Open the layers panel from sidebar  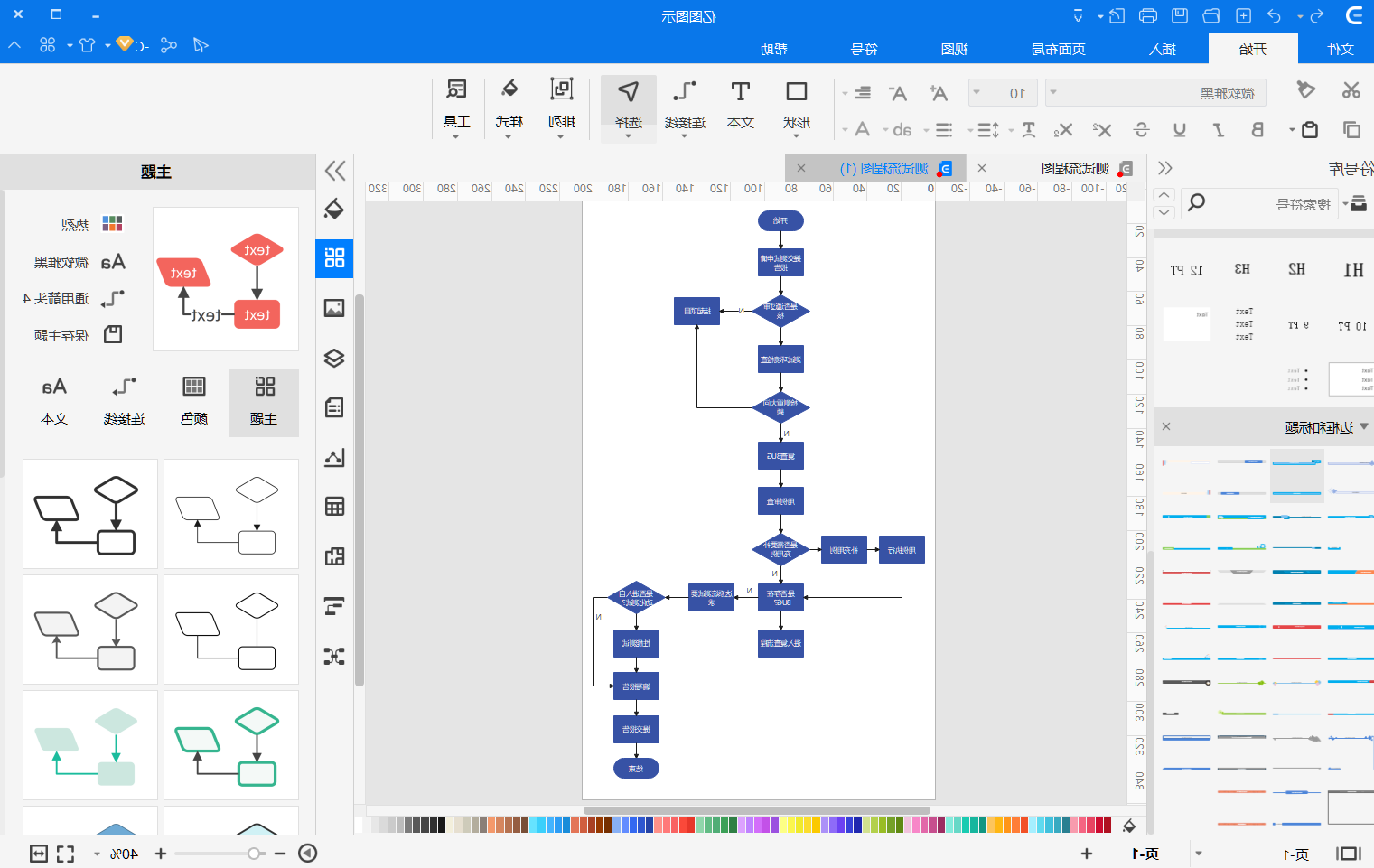[334, 358]
